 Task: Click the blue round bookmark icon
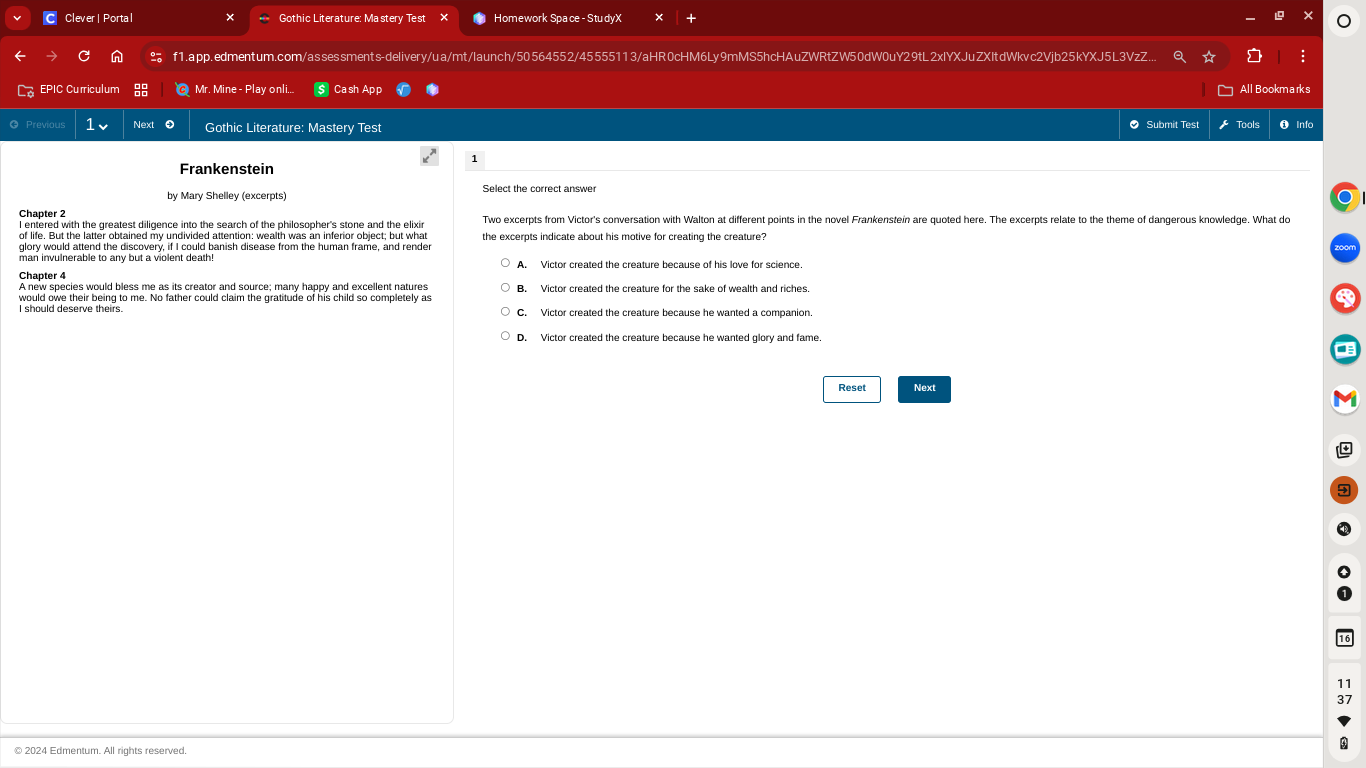pyautogui.click(x=404, y=89)
